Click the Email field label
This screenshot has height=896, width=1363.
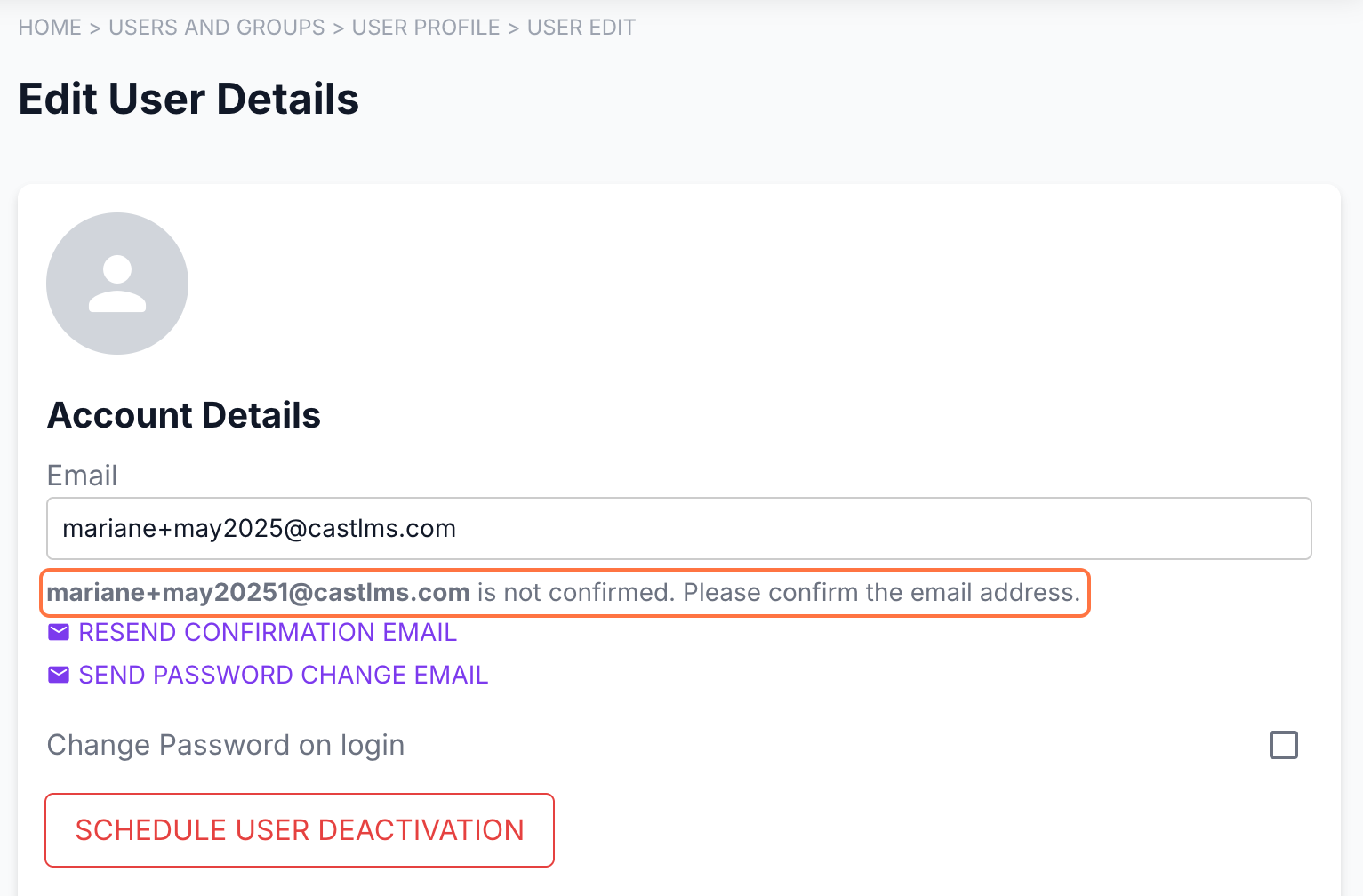[x=82, y=476]
